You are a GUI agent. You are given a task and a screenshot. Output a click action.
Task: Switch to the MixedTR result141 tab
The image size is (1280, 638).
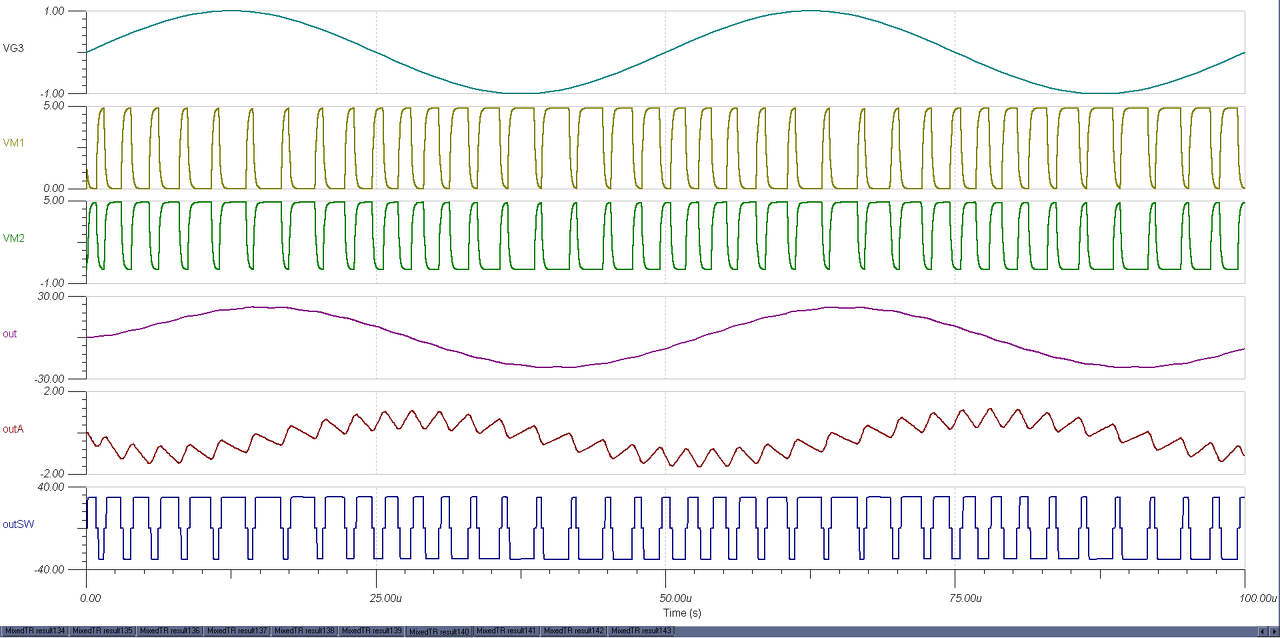[x=506, y=631]
